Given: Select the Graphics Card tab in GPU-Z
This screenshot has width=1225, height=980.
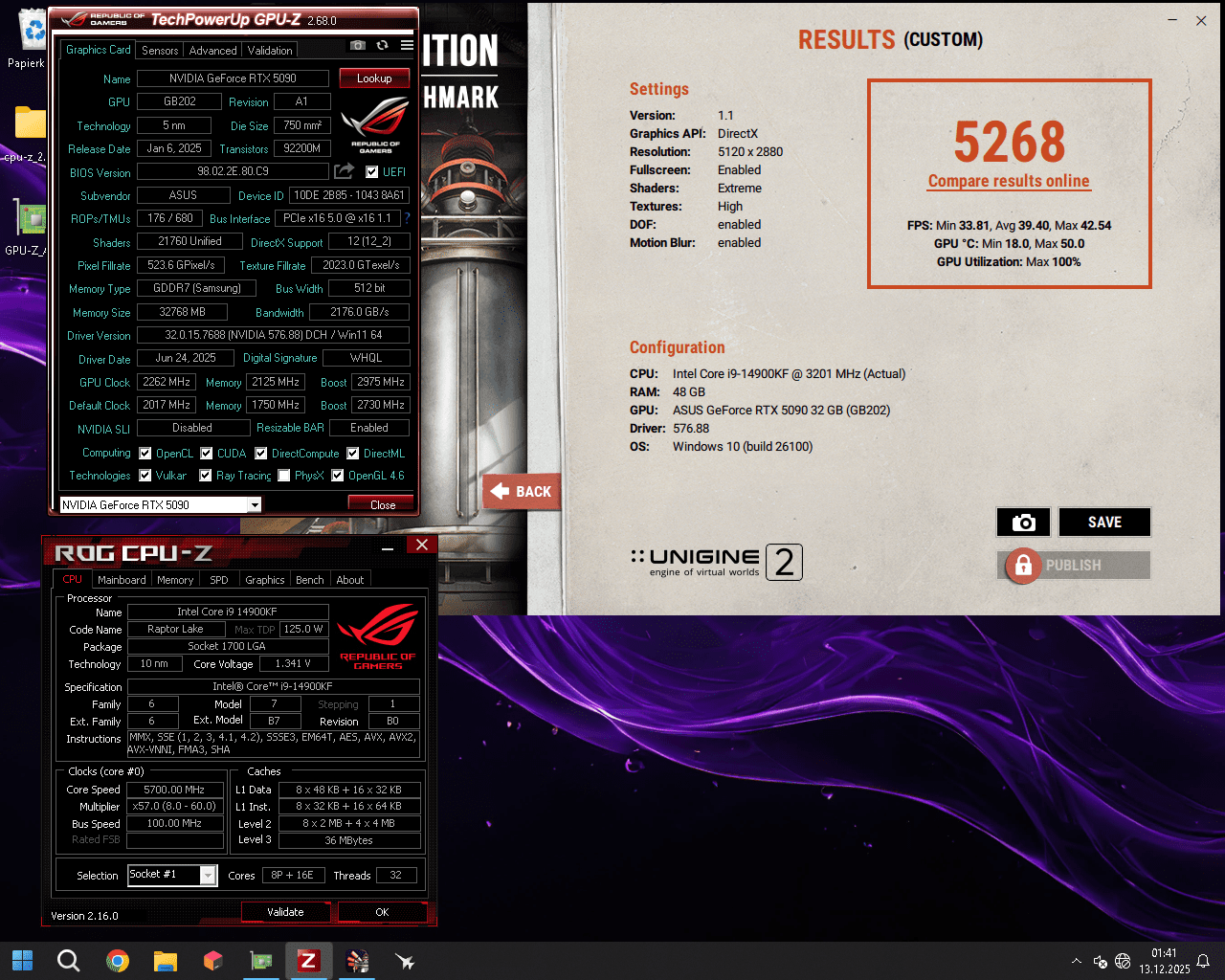Looking at the screenshot, I should (99, 50).
